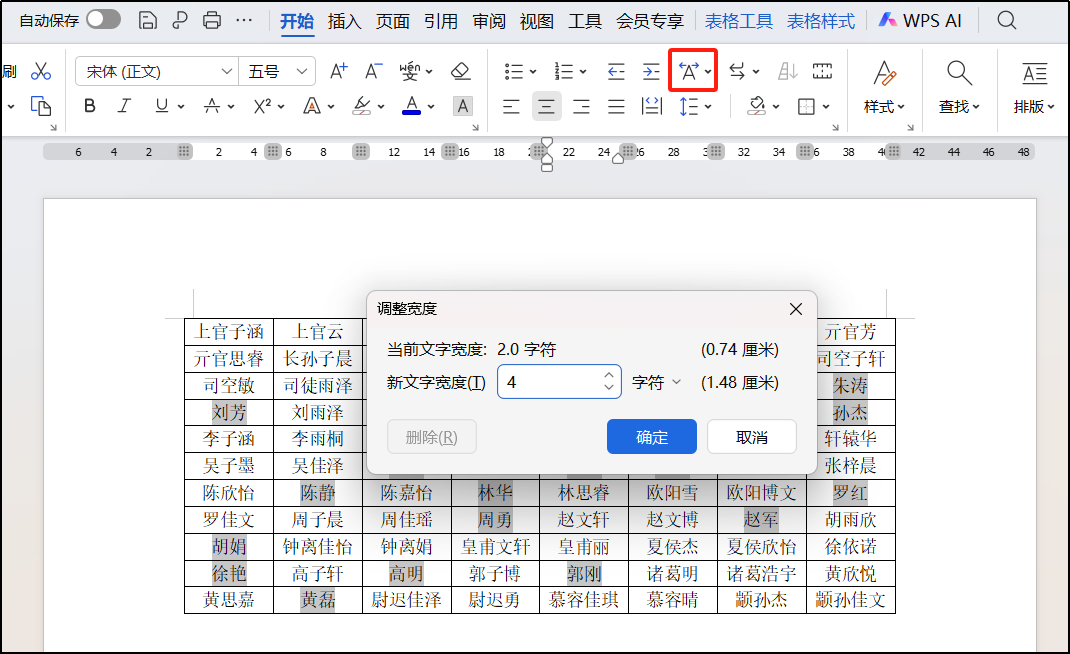Activate the cut (scissors) tool

(41, 71)
